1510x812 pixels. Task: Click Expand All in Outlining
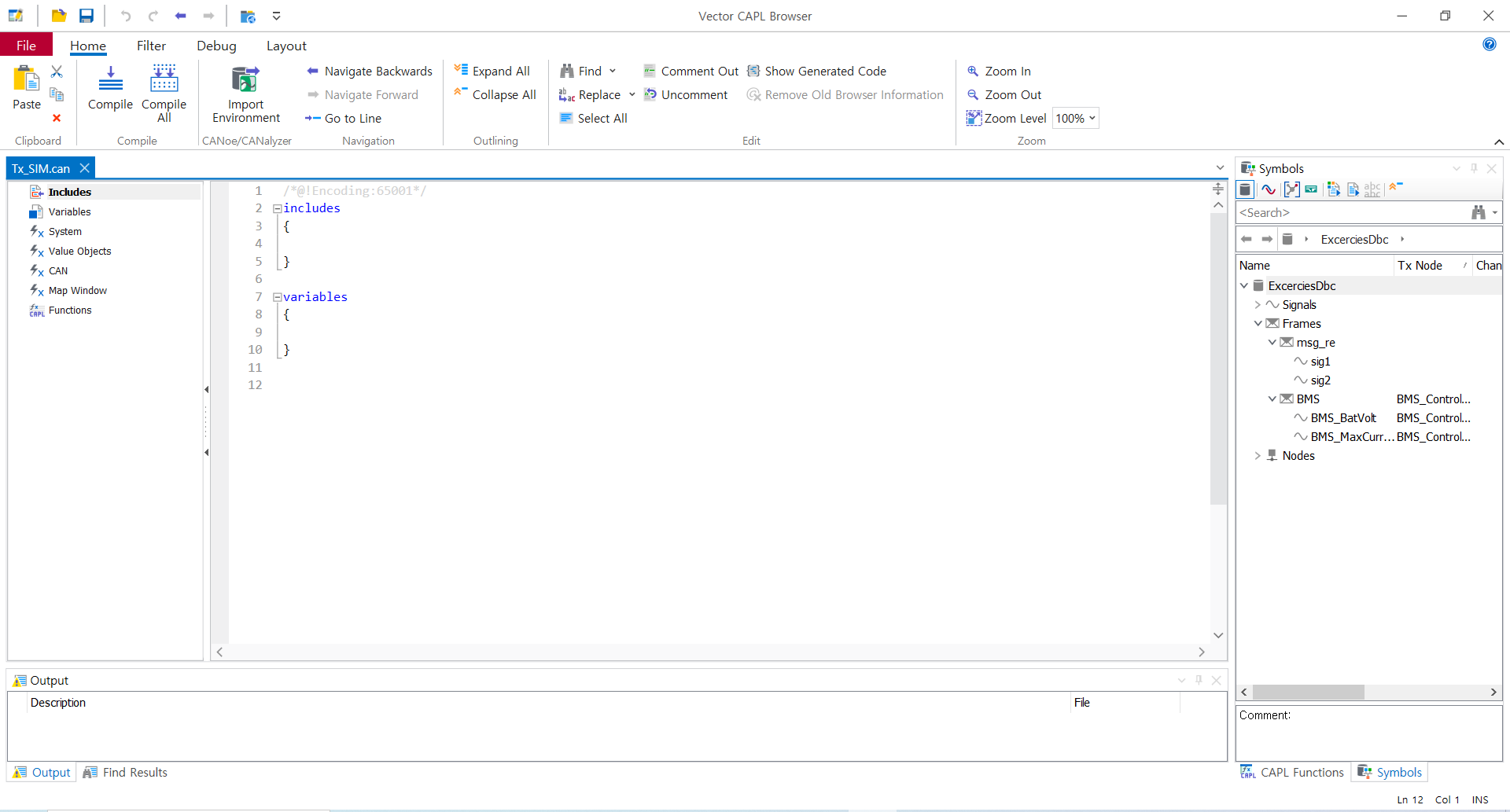(x=492, y=71)
